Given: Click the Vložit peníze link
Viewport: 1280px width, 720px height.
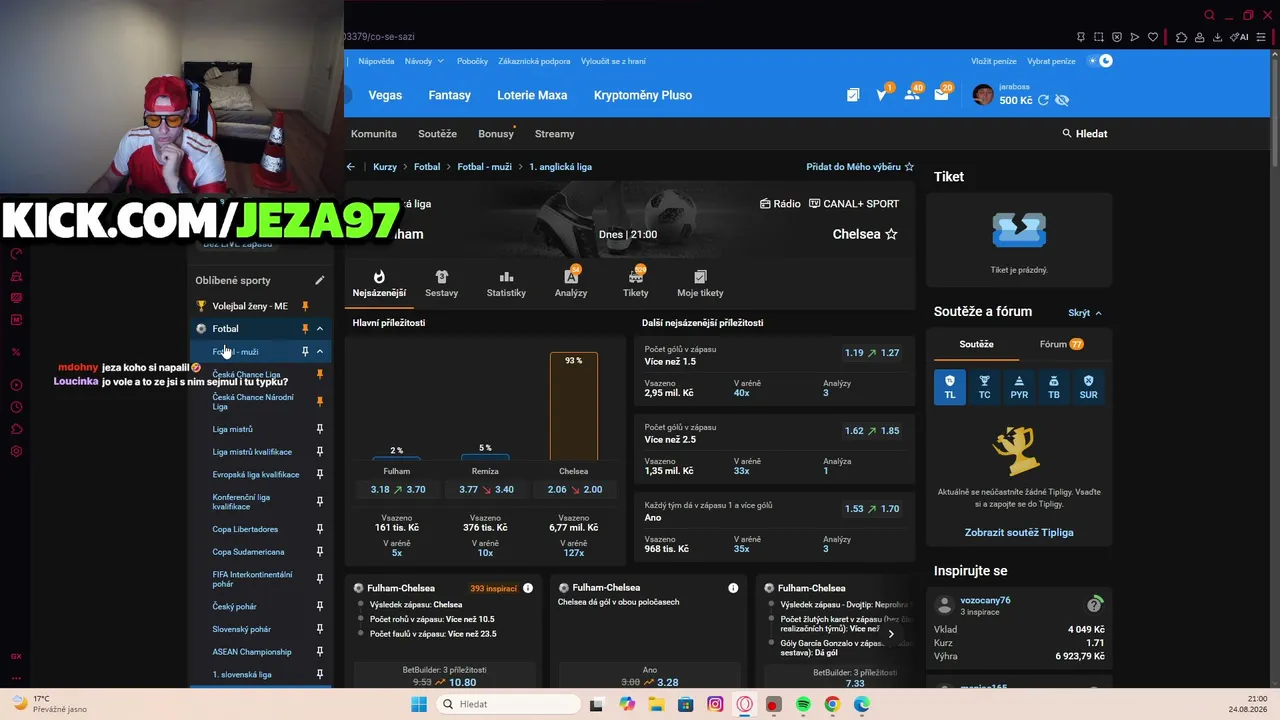Looking at the screenshot, I should [992, 61].
